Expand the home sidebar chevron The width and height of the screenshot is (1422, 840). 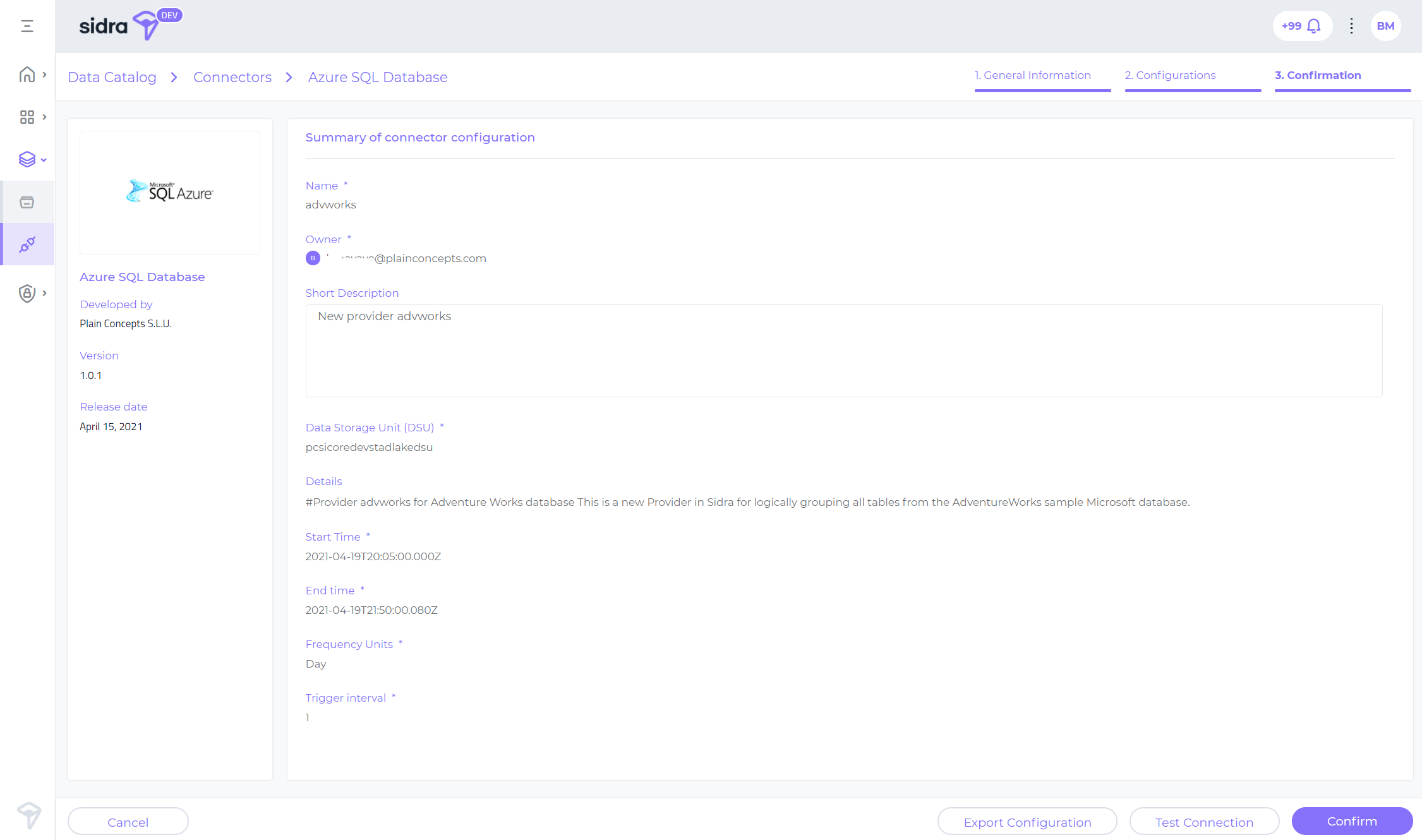pyautogui.click(x=44, y=75)
